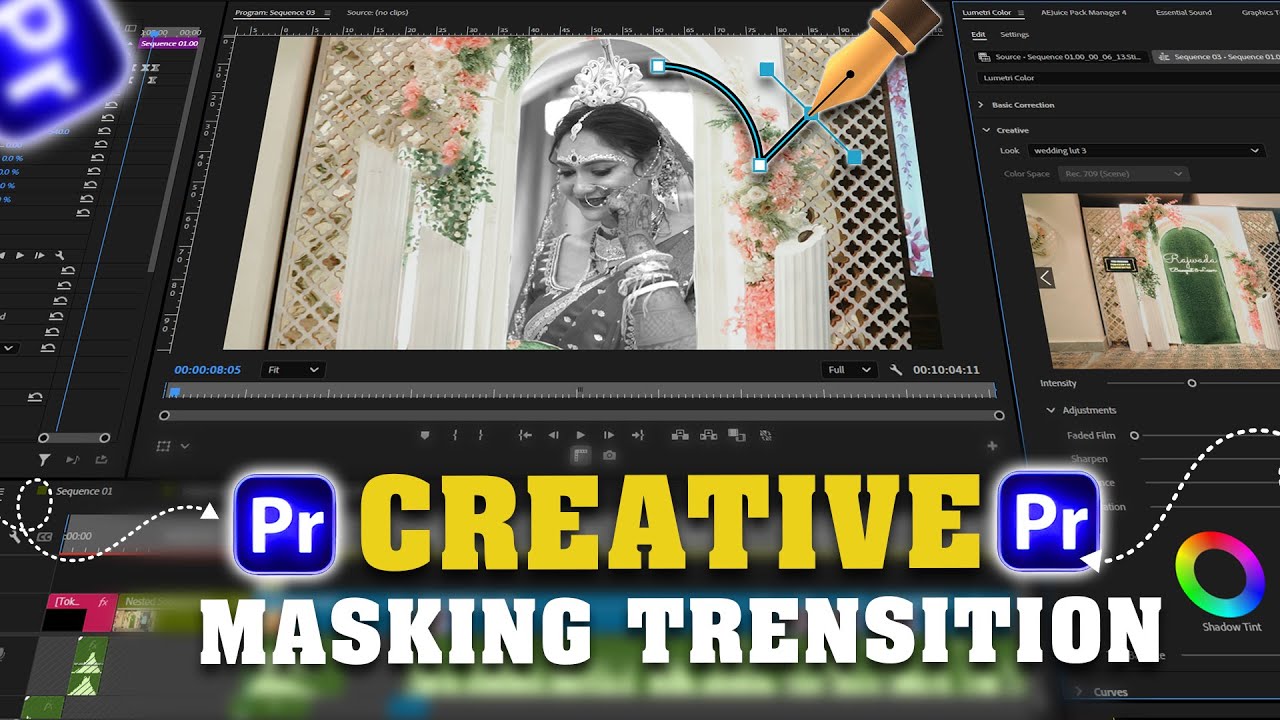Click the dashed-square icon below the monitor

(x=165, y=446)
